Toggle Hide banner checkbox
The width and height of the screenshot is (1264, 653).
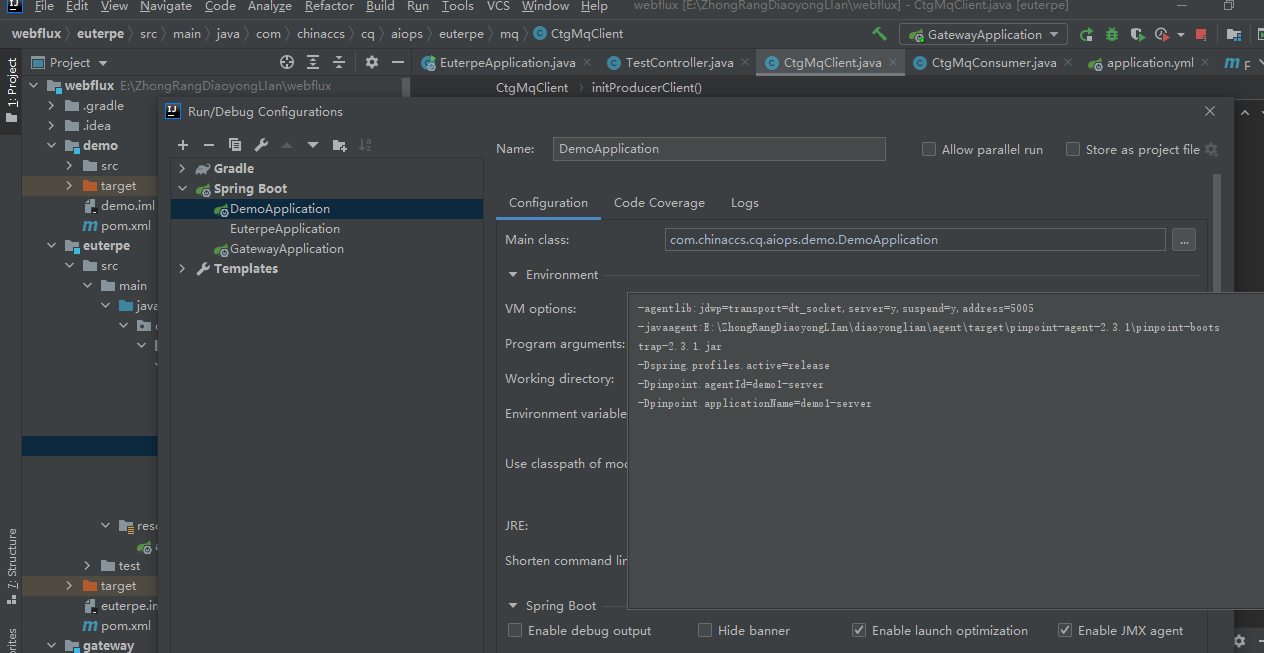(x=705, y=631)
